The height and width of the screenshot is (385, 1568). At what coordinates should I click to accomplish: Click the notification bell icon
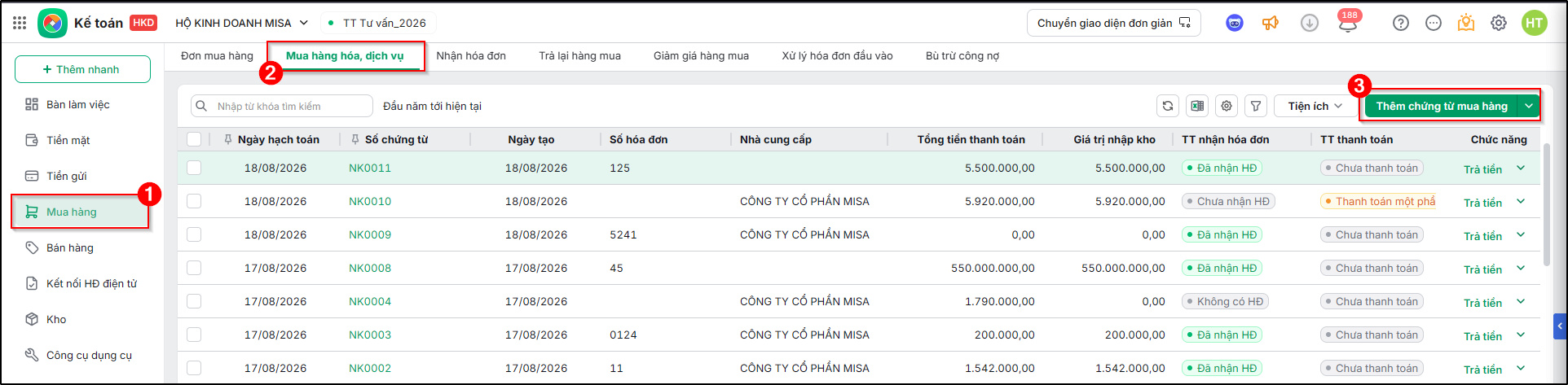point(1348,24)
